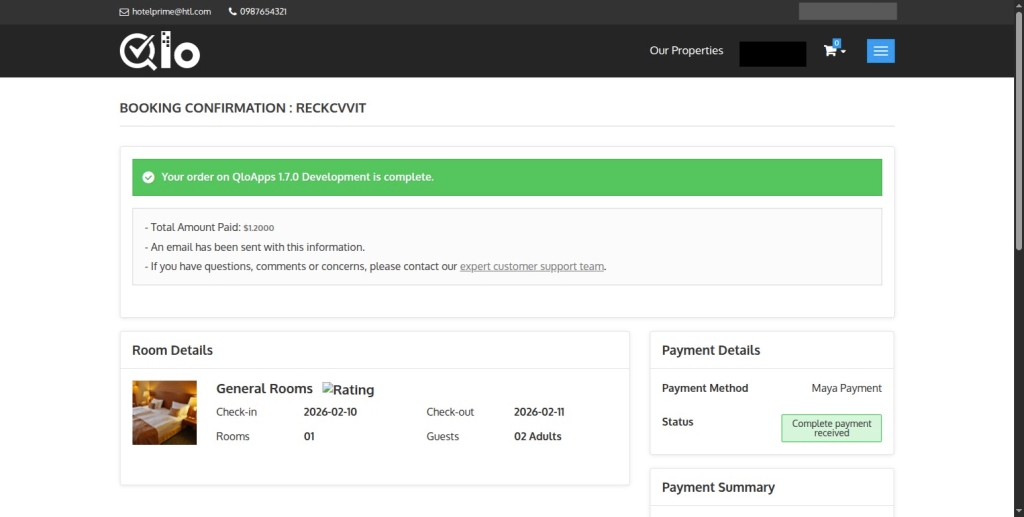The width and height of the screenshot is (1024, 517).
Task: Click the broken Rating image next to General Rooms
Action: [x=348, y=390]
